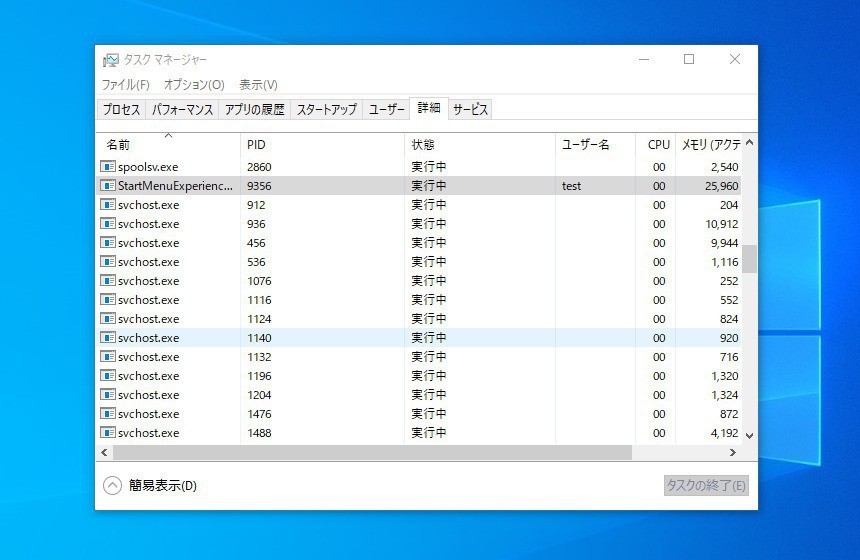Click the horizontal scrollbar right arrow
Screen dimensions: 860x560
[733, 452]
